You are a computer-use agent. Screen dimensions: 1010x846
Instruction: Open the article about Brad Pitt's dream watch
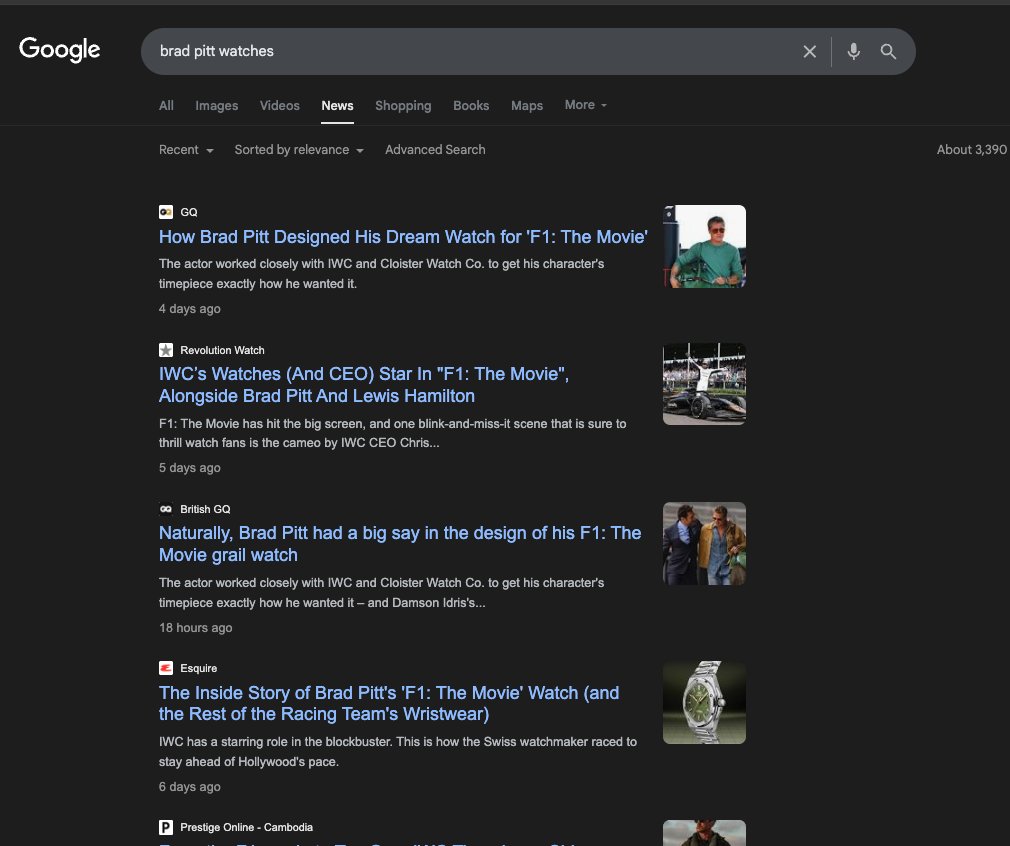[403, 237]
